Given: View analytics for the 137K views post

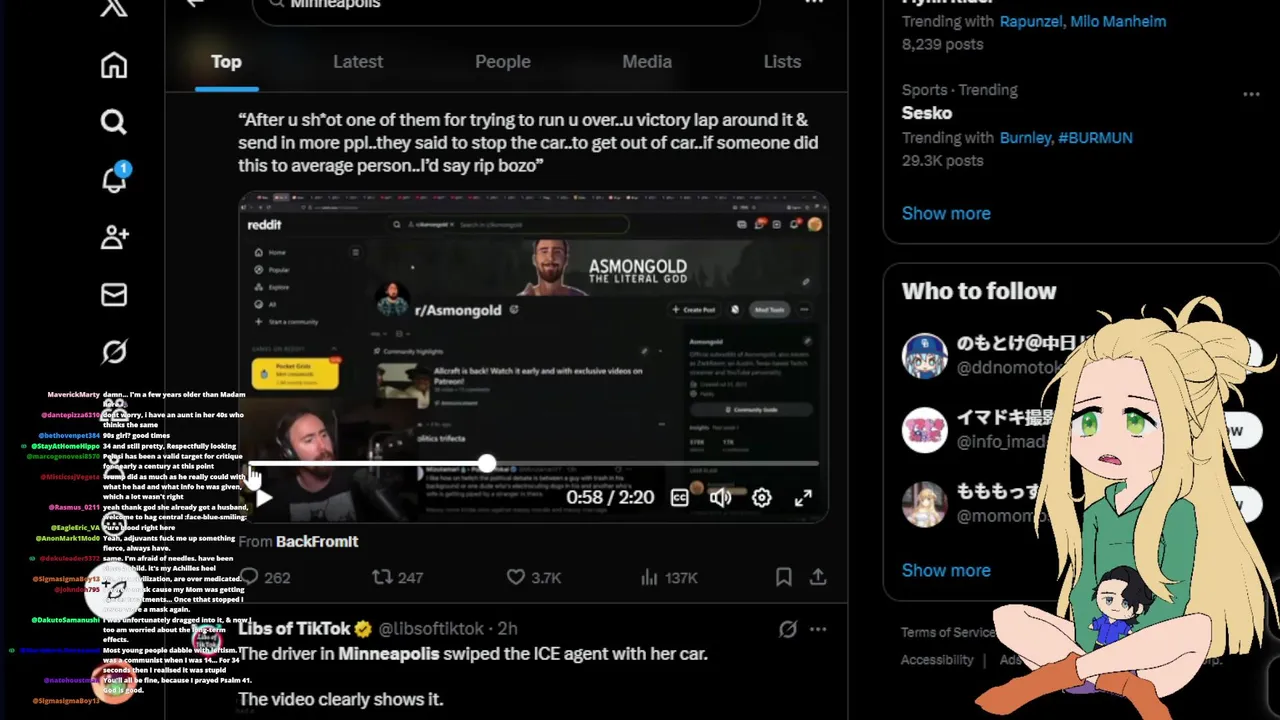Looking at the screenshot, I should [668, 577].
